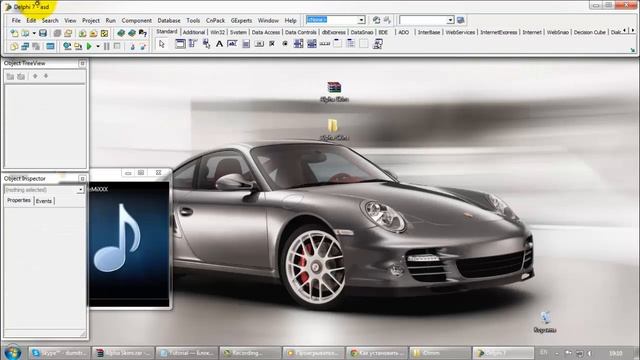Switch to the InterBase palette tab

coord(429,32)
